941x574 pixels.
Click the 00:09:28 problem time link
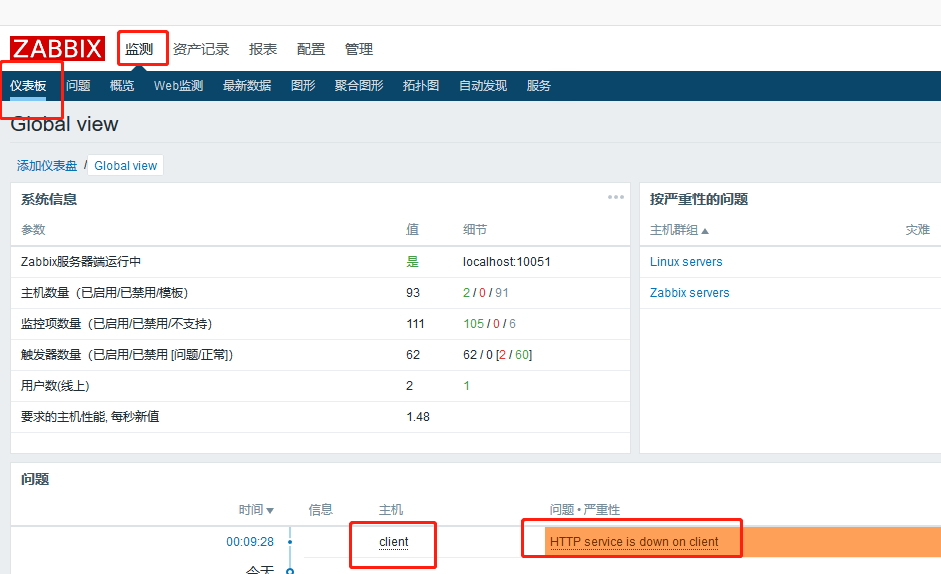[x=250, y=542]
